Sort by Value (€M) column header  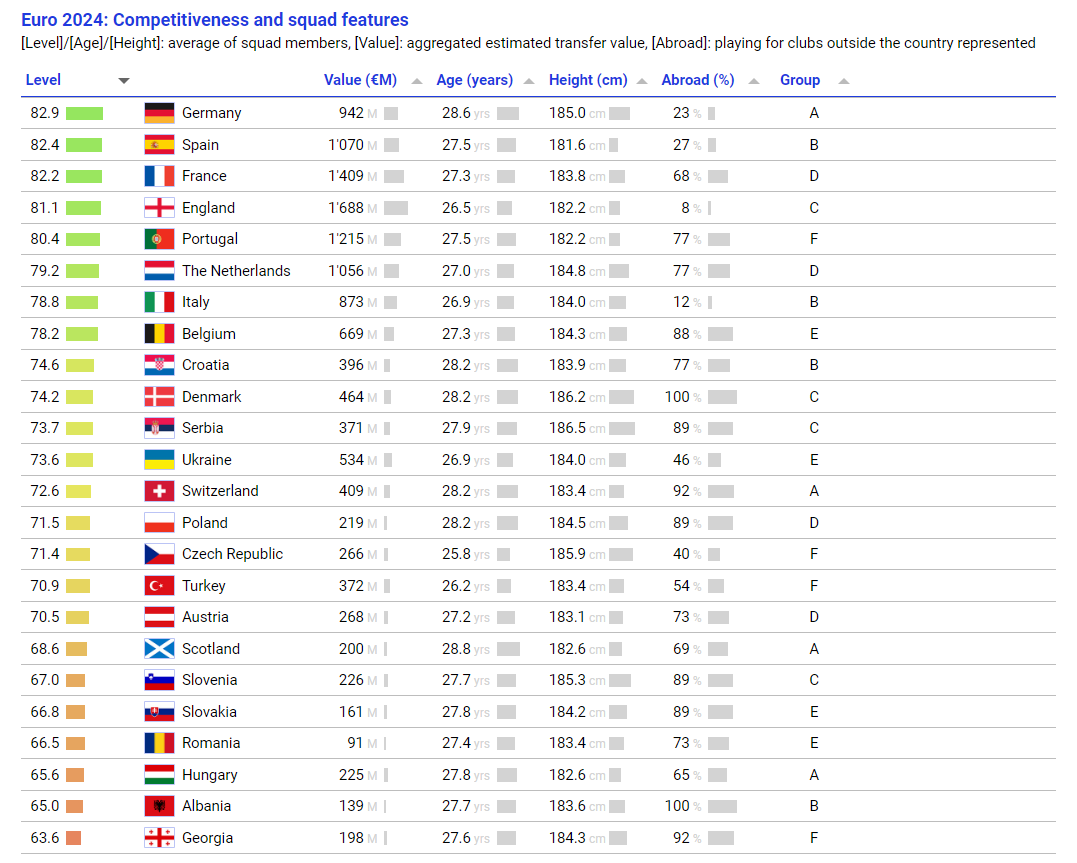click(x=361, y=80)
